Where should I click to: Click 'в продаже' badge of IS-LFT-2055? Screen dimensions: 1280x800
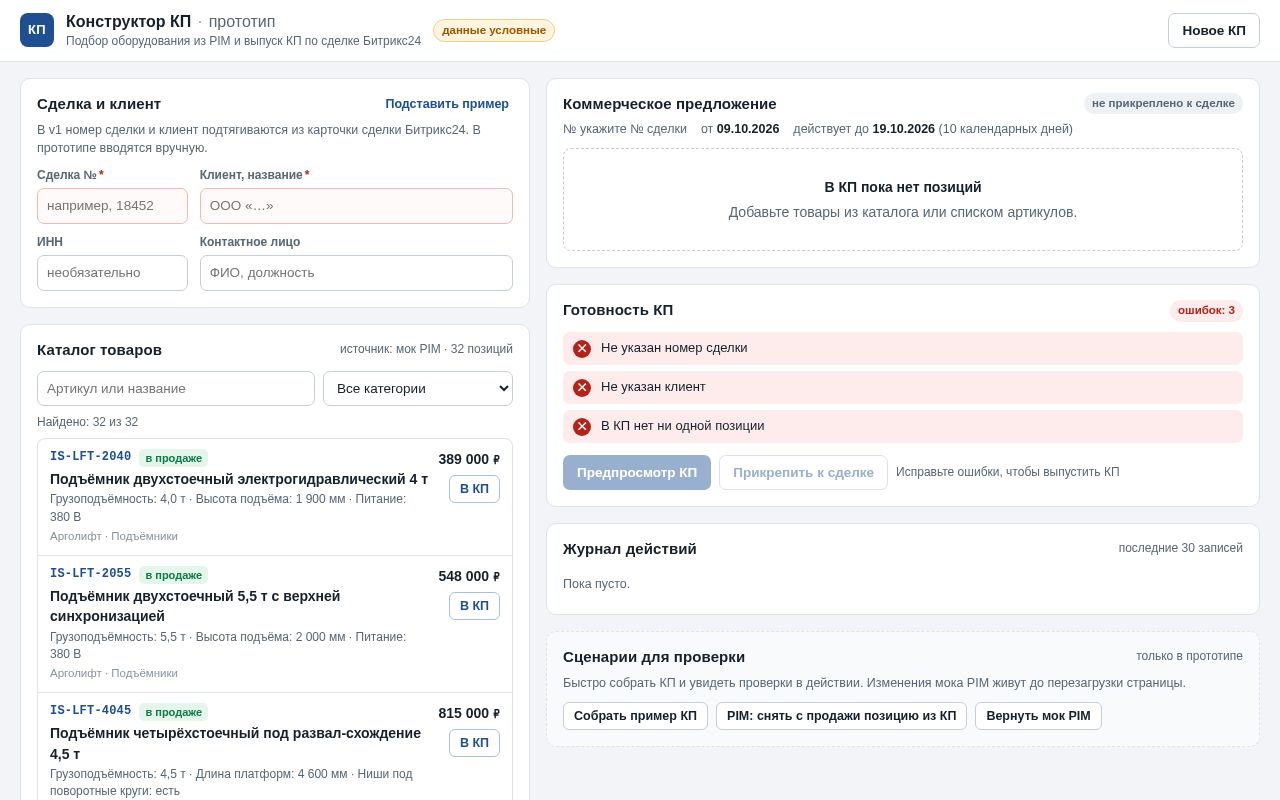[x=174, y=575]
